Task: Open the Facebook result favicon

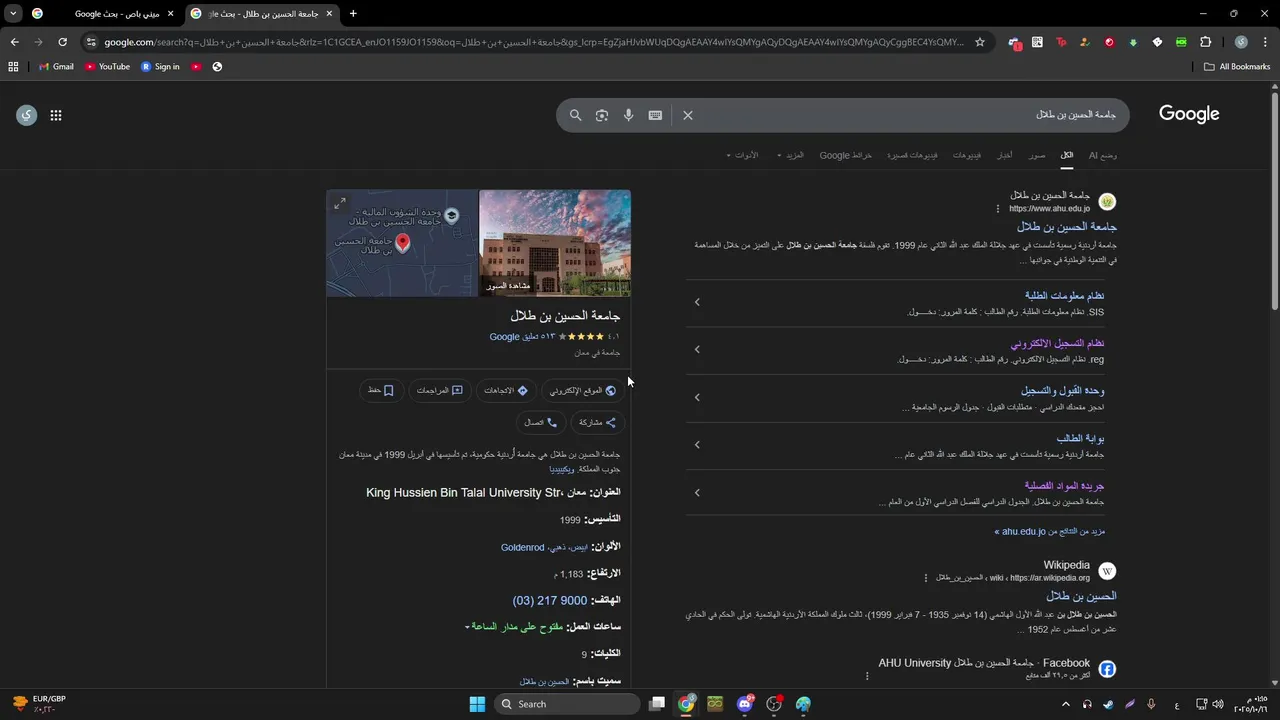Action: [1107, 669]
